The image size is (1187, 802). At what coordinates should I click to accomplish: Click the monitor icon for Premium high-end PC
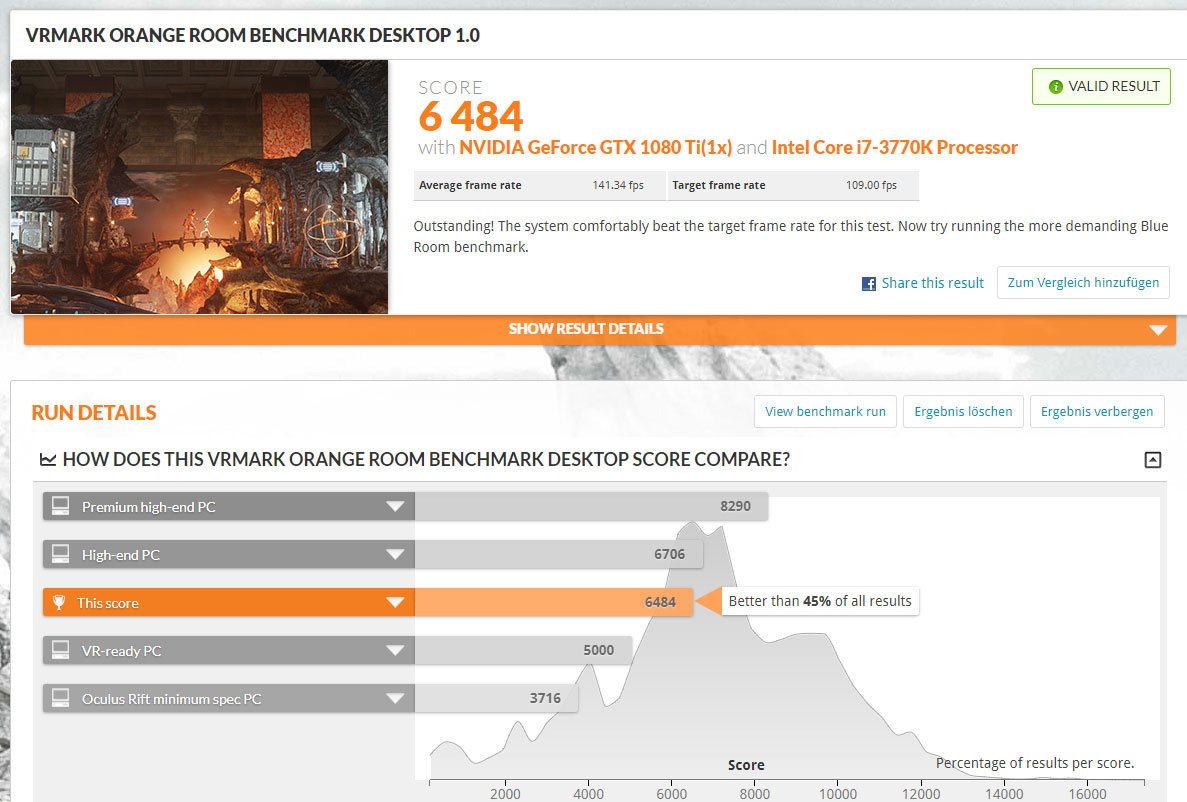pos(61,506)
